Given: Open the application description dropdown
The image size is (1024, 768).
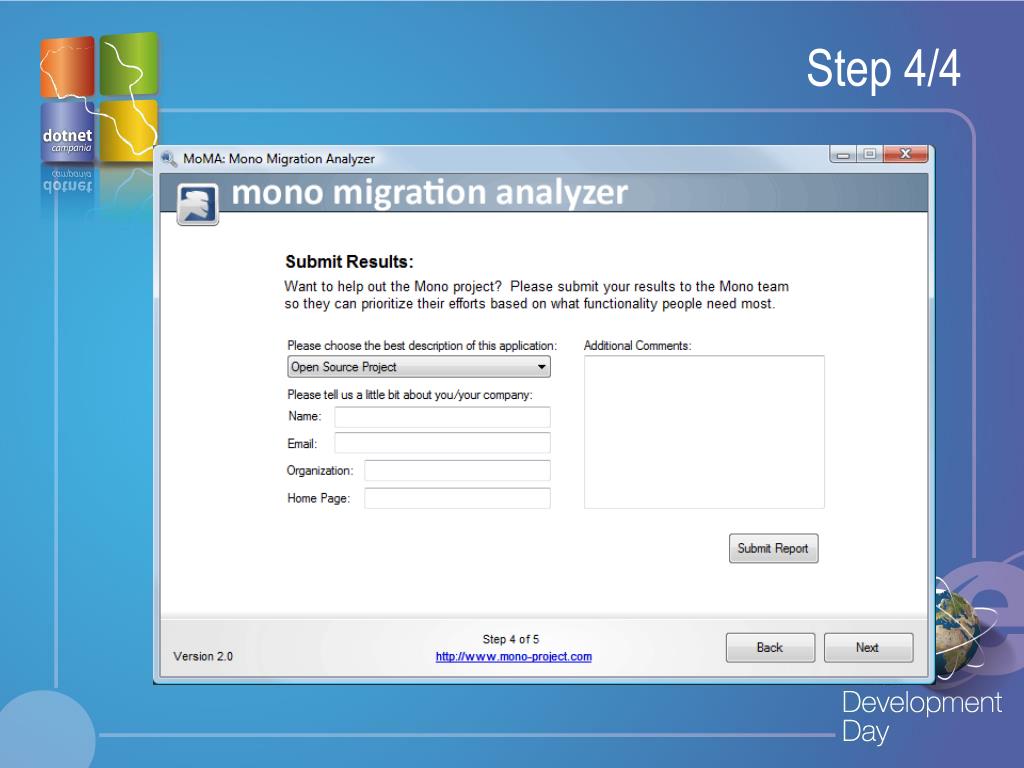Looking at the screenshot, I should click(x=419, y=367).
